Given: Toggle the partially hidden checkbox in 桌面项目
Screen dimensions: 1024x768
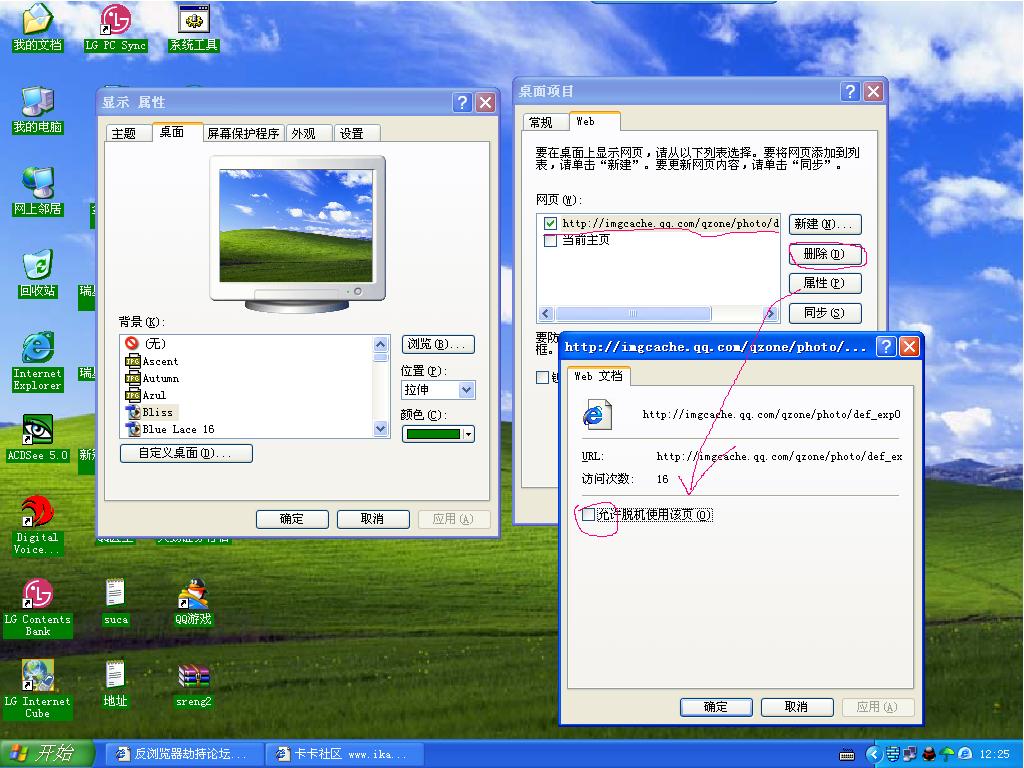Looking at the screenshot, I should click(x=542, y=377).
